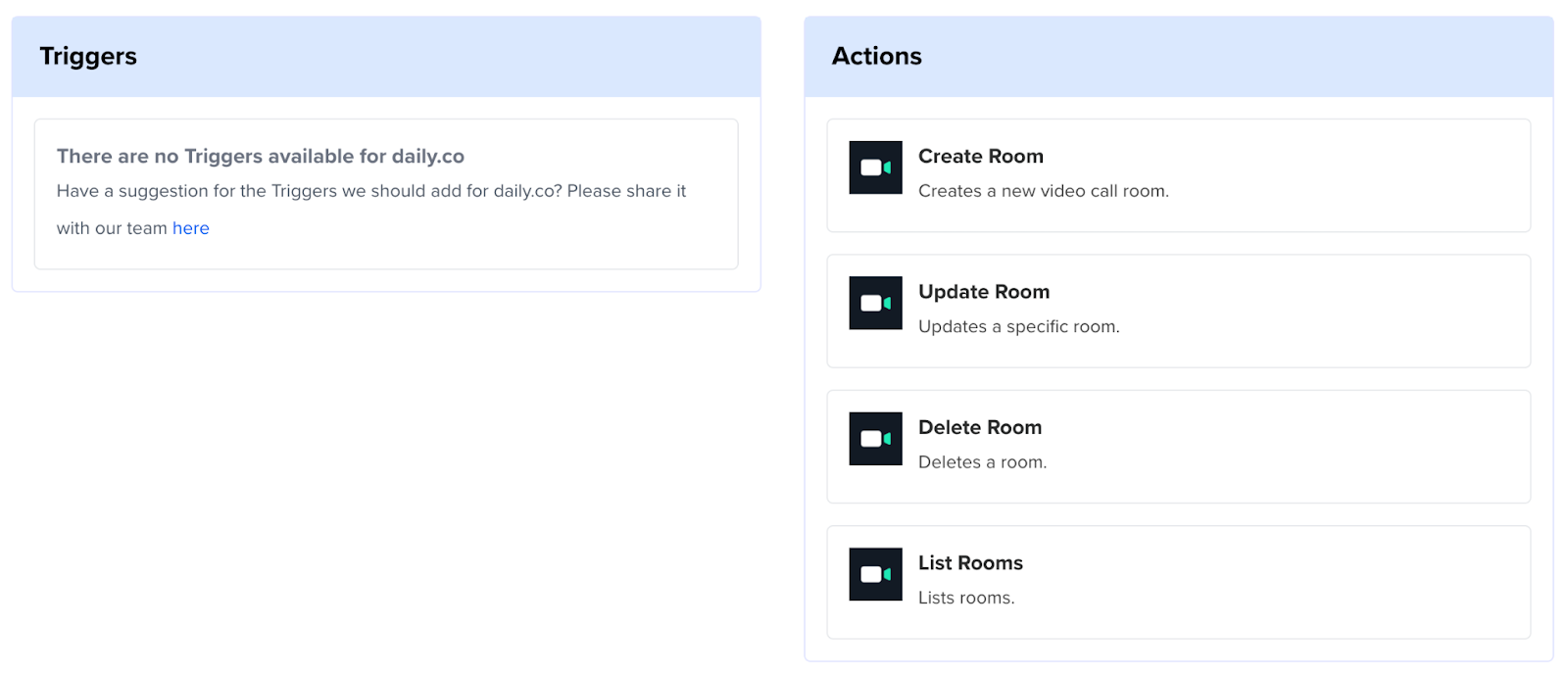Screen dimensions: 1568x675
Task: Click the 'Have a suggestion for the Triggers' sentence
Action: point(371,210)
